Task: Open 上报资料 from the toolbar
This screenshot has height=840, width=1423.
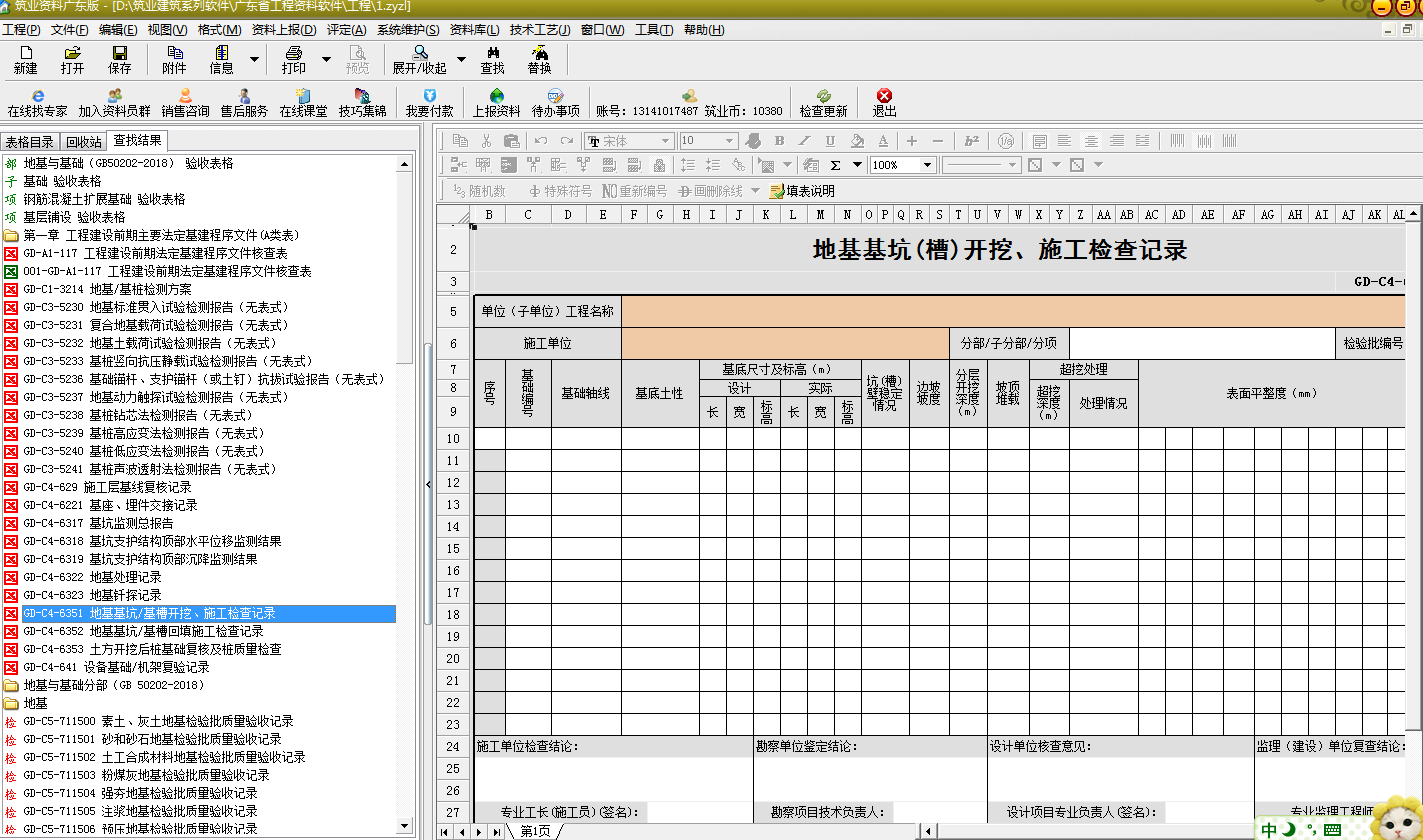Action: pos(496,102)
